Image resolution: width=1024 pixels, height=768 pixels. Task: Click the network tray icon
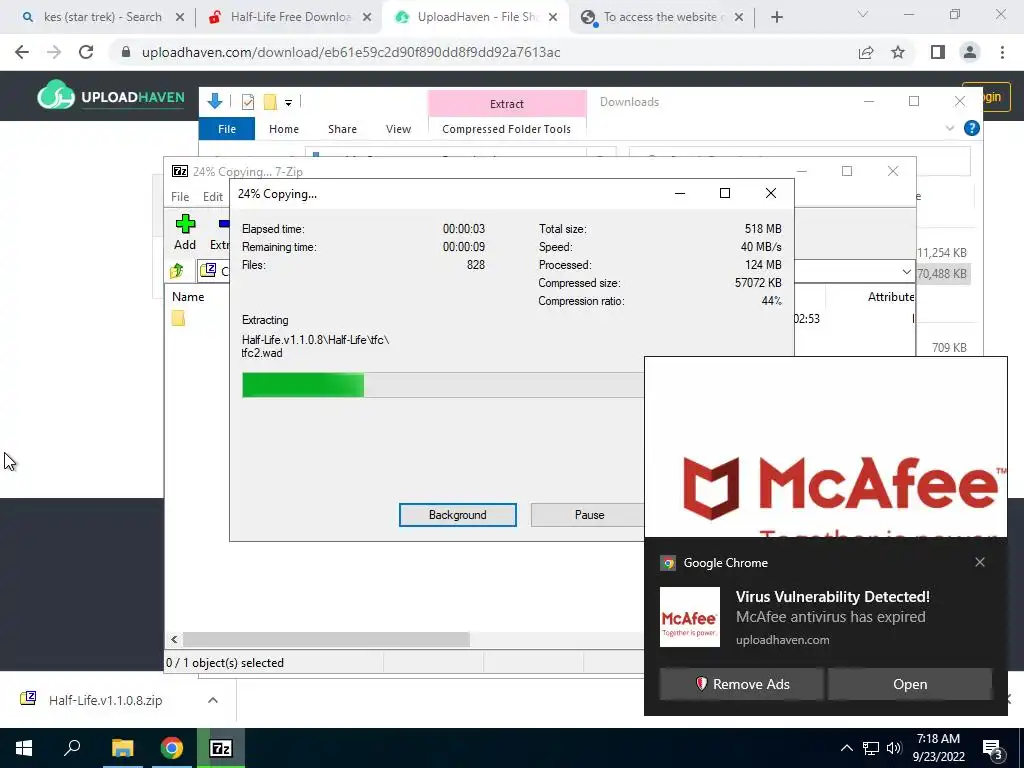click(871, 748)
